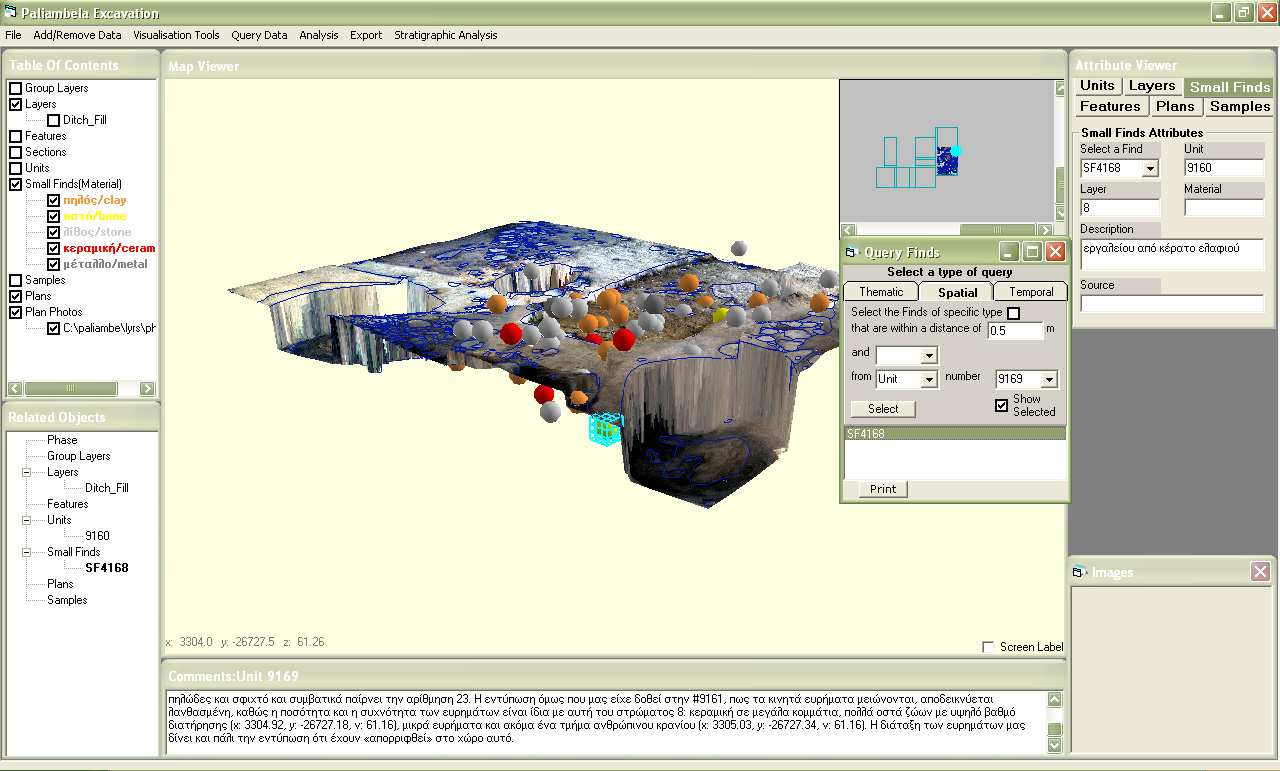Select Phase in Related Objects tree
This screenshot has height=771, width=1280.
[62, 440]
